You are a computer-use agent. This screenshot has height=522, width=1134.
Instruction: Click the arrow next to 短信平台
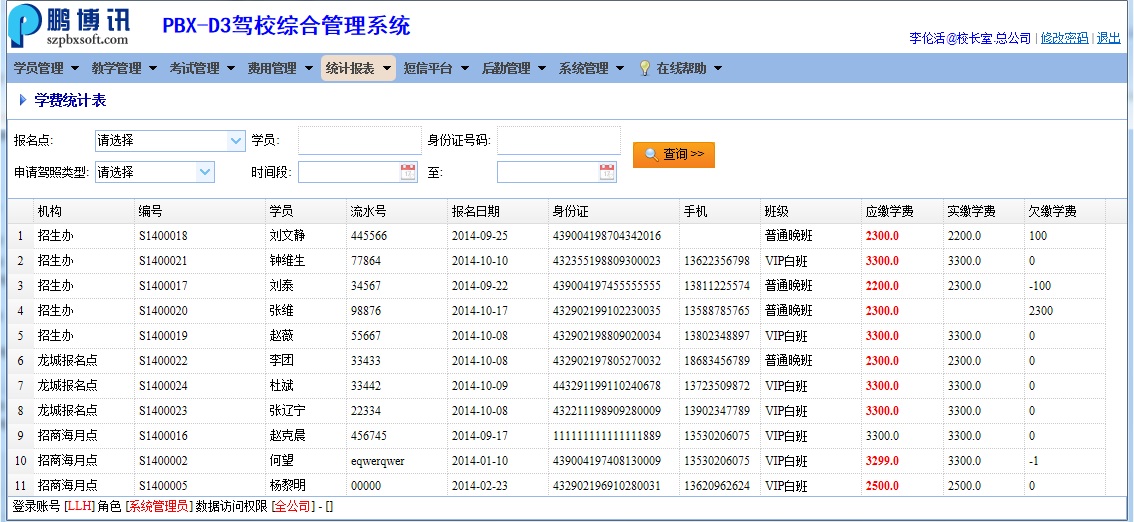(464, 69)
